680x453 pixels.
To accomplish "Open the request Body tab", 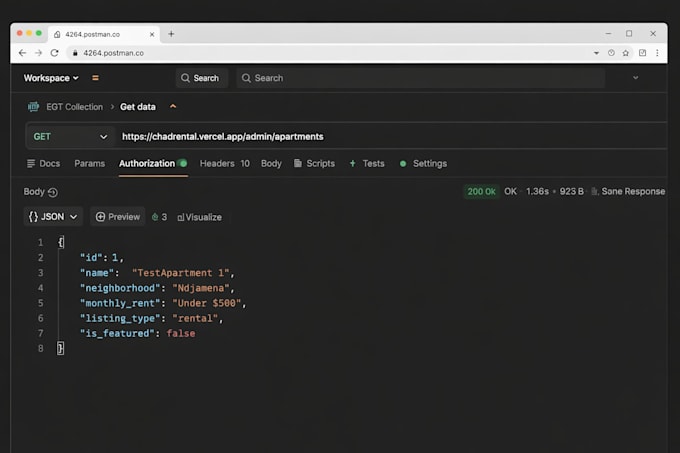I will tap(271, 163).
